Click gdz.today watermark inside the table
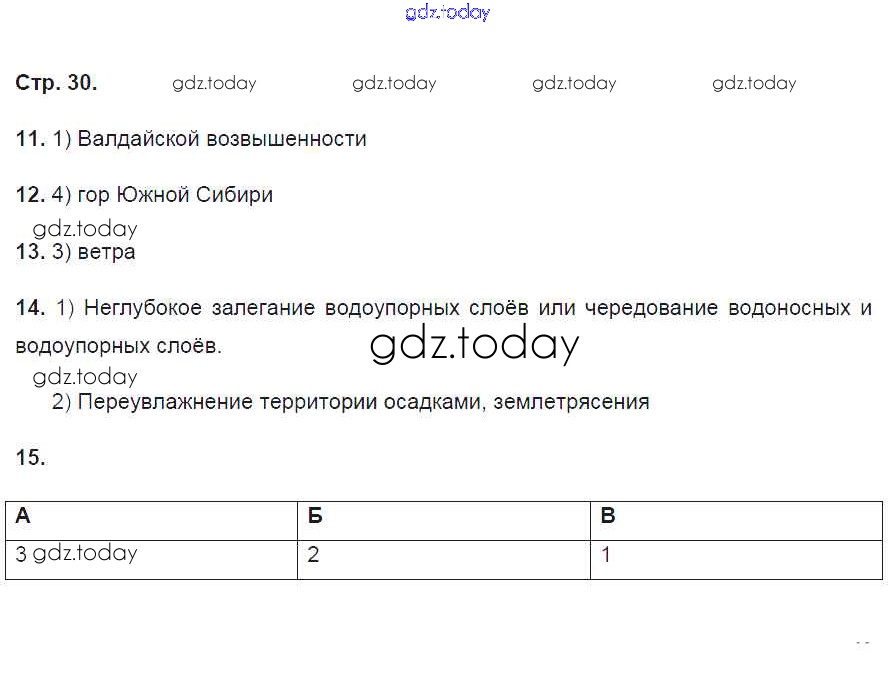893x694 pixels. (x=85, y=553)
